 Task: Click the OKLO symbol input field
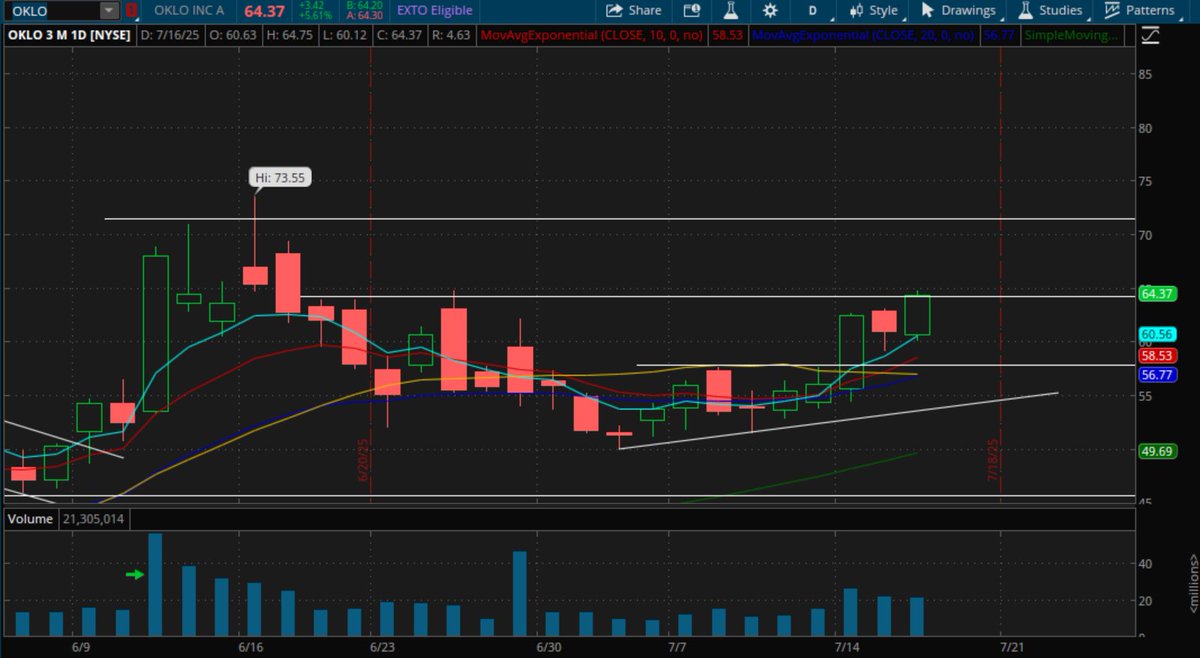point(52,11)
